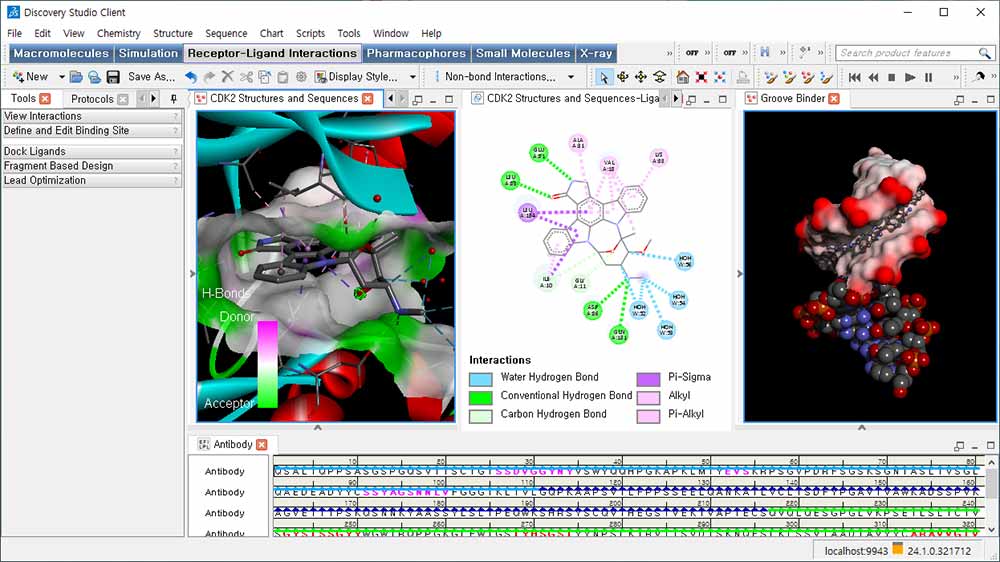Expand the Fragment Based Design group
This screenshot has width=1000, height=562.
coord(92,166)
